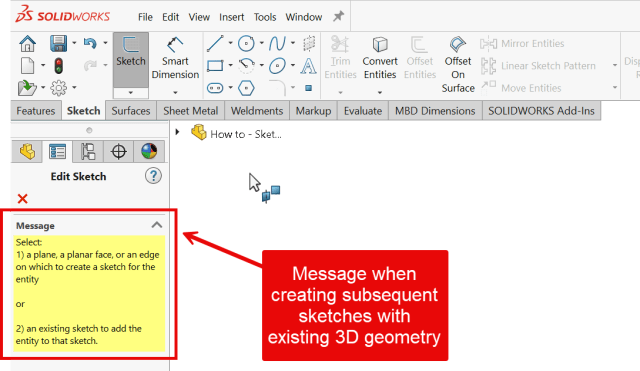Open the Line tool dropdown arrow
This screenshot has width=640, height=371.
pyautogui.click(x=231, y=42)
